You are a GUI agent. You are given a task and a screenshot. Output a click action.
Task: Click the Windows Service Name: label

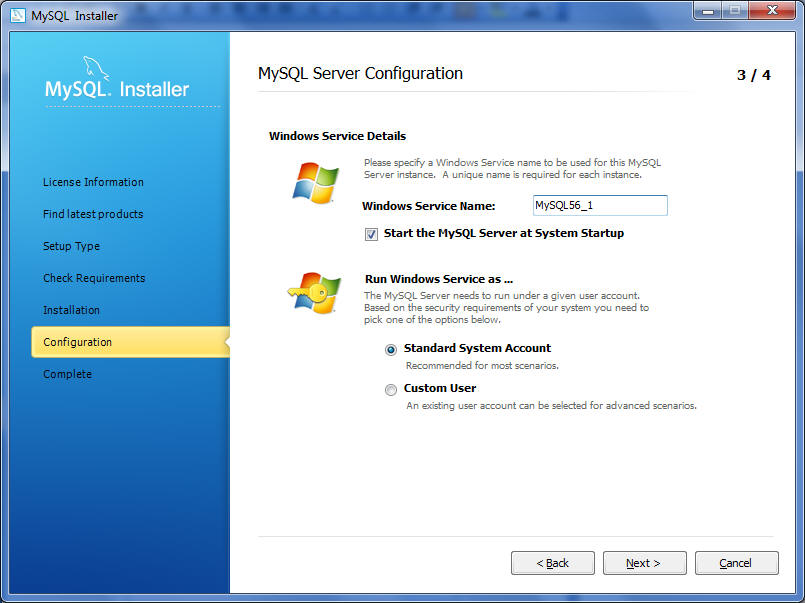click(x=429, y=206)
